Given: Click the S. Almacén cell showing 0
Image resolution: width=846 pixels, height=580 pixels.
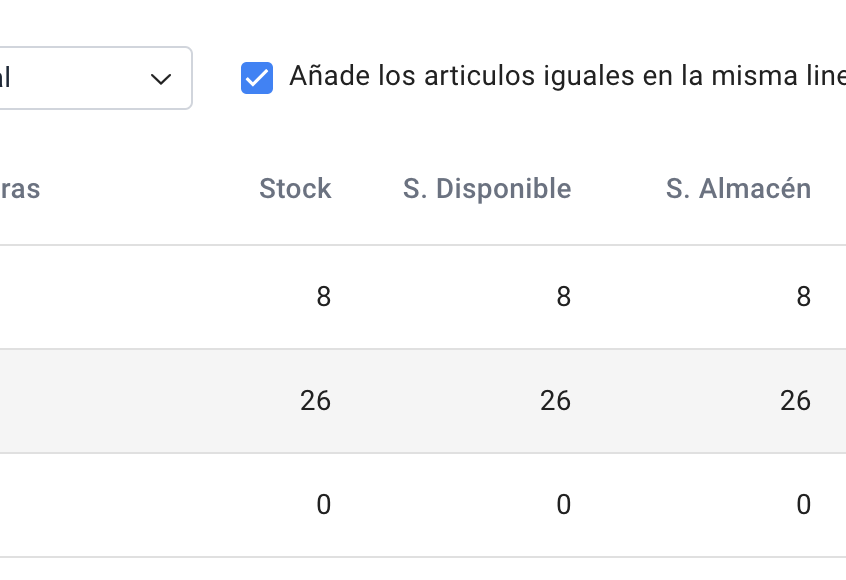Looking at the screenshot, I should point(803,505).
